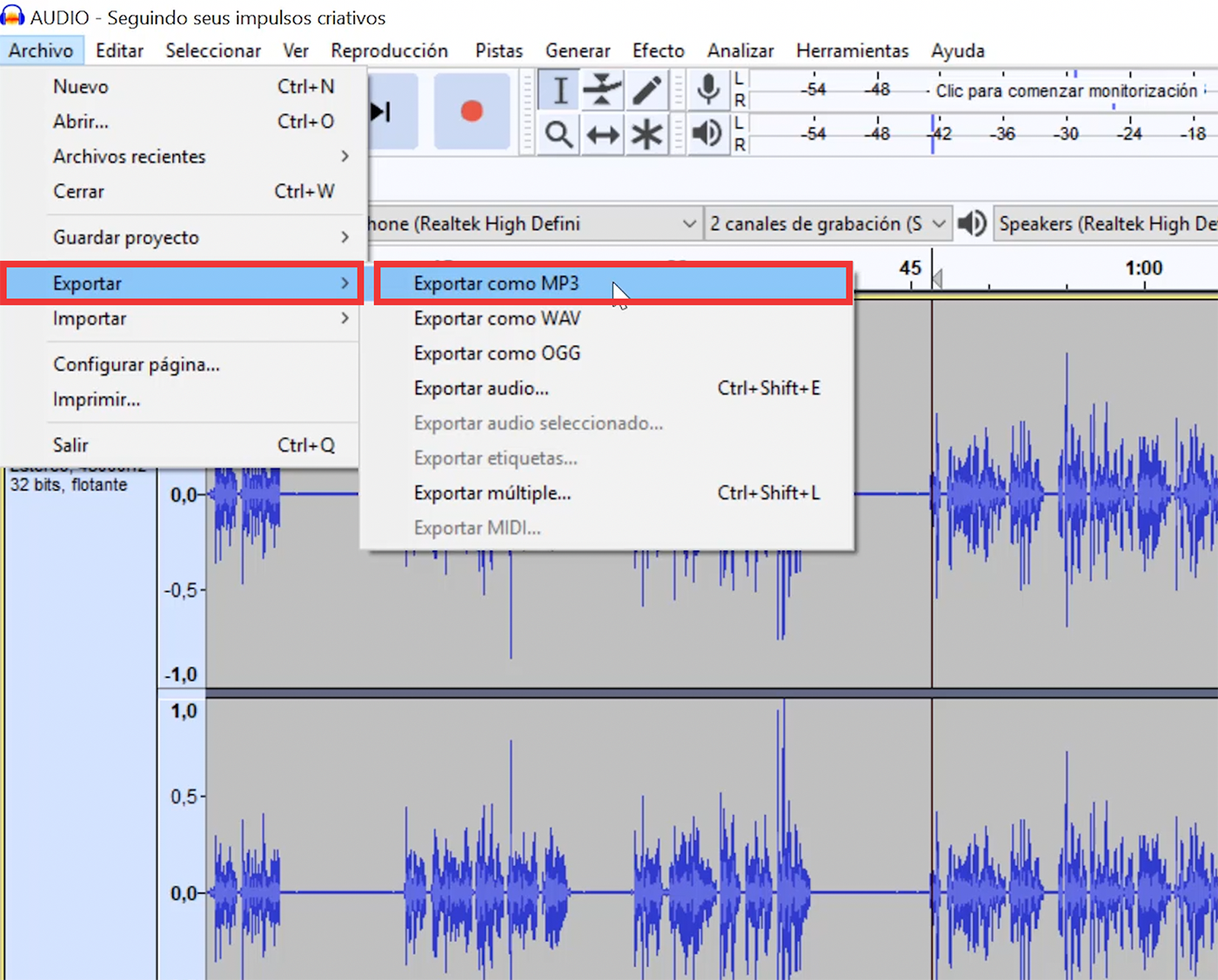Click the playback level meter

click(983, 134)
